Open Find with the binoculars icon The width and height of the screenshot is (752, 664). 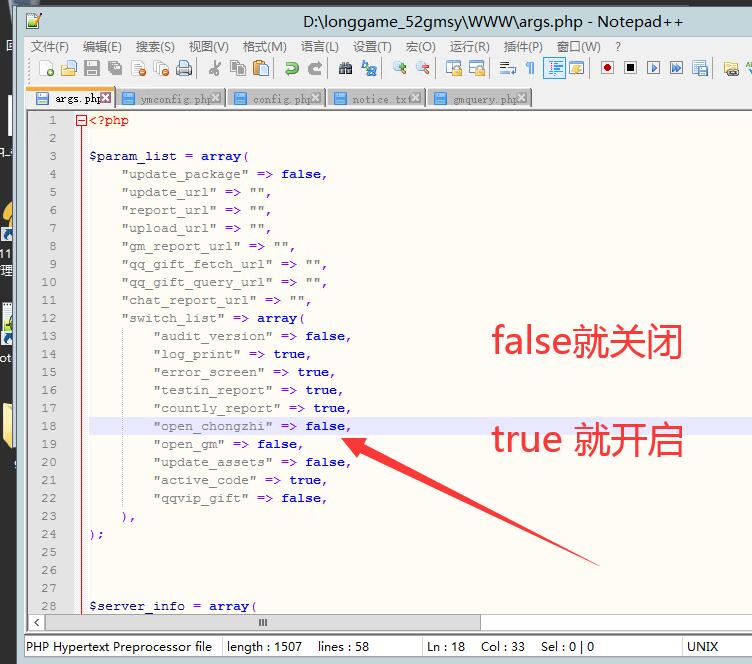point(346,69)
